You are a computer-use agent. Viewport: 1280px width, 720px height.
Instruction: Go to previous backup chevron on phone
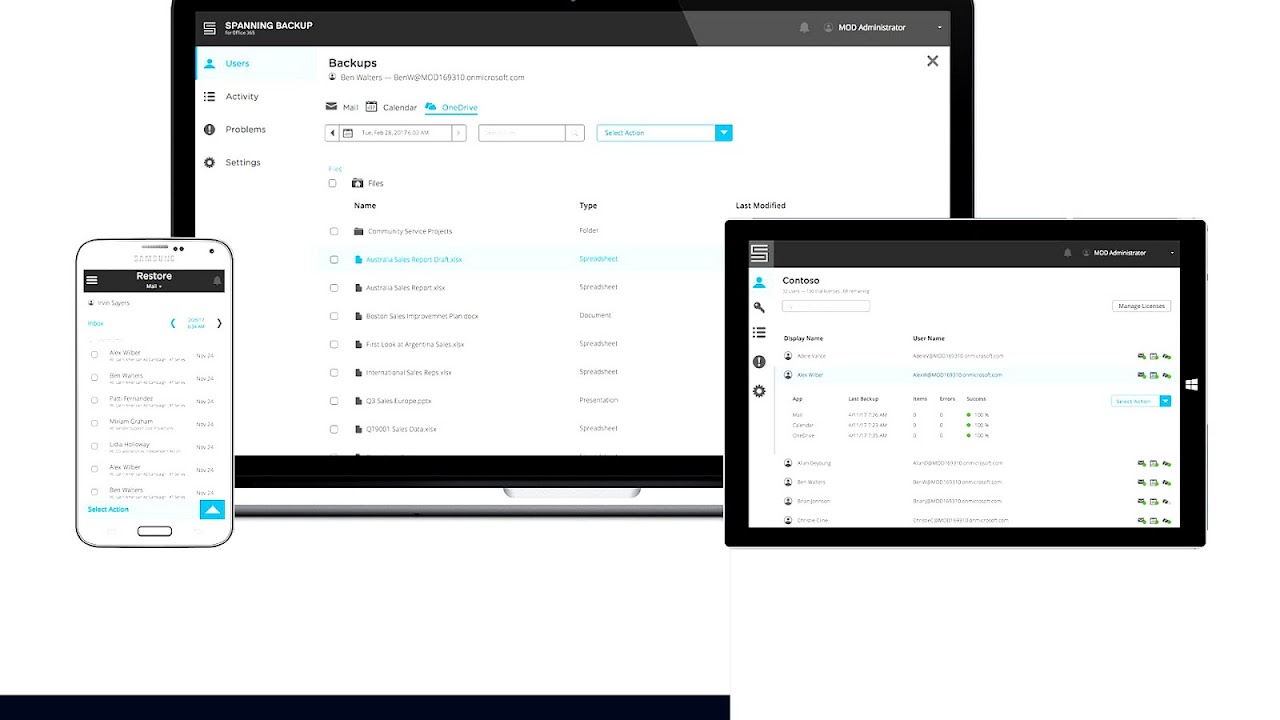point(173,323)
